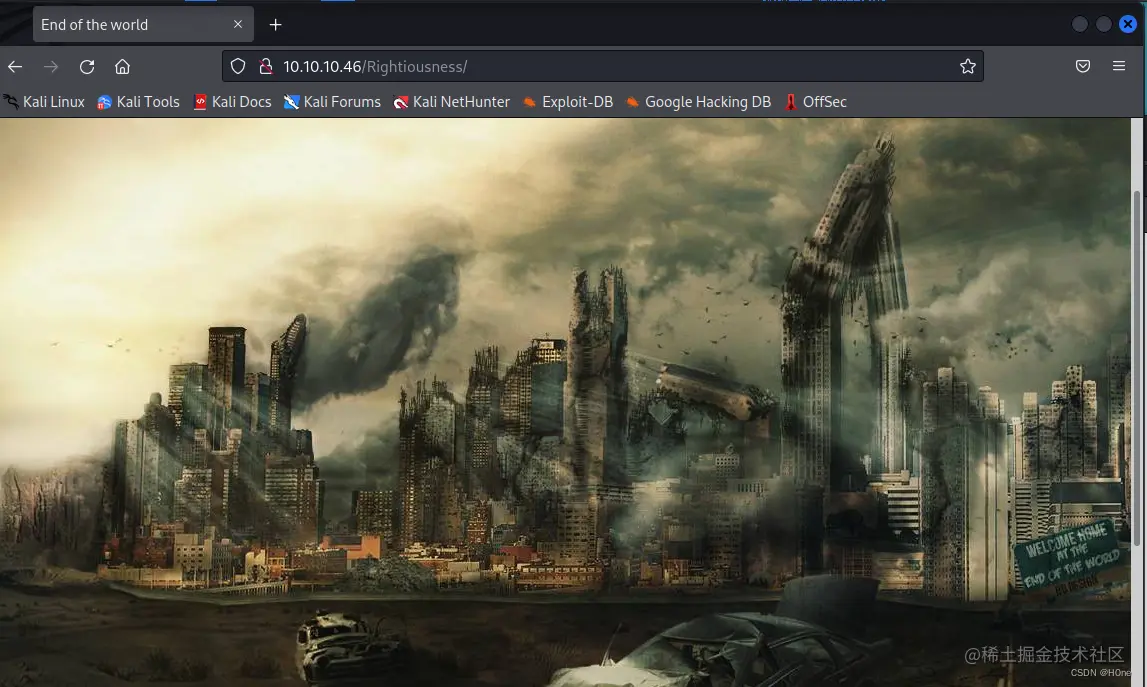Minimize the browser window

(x=1080, y=24)
